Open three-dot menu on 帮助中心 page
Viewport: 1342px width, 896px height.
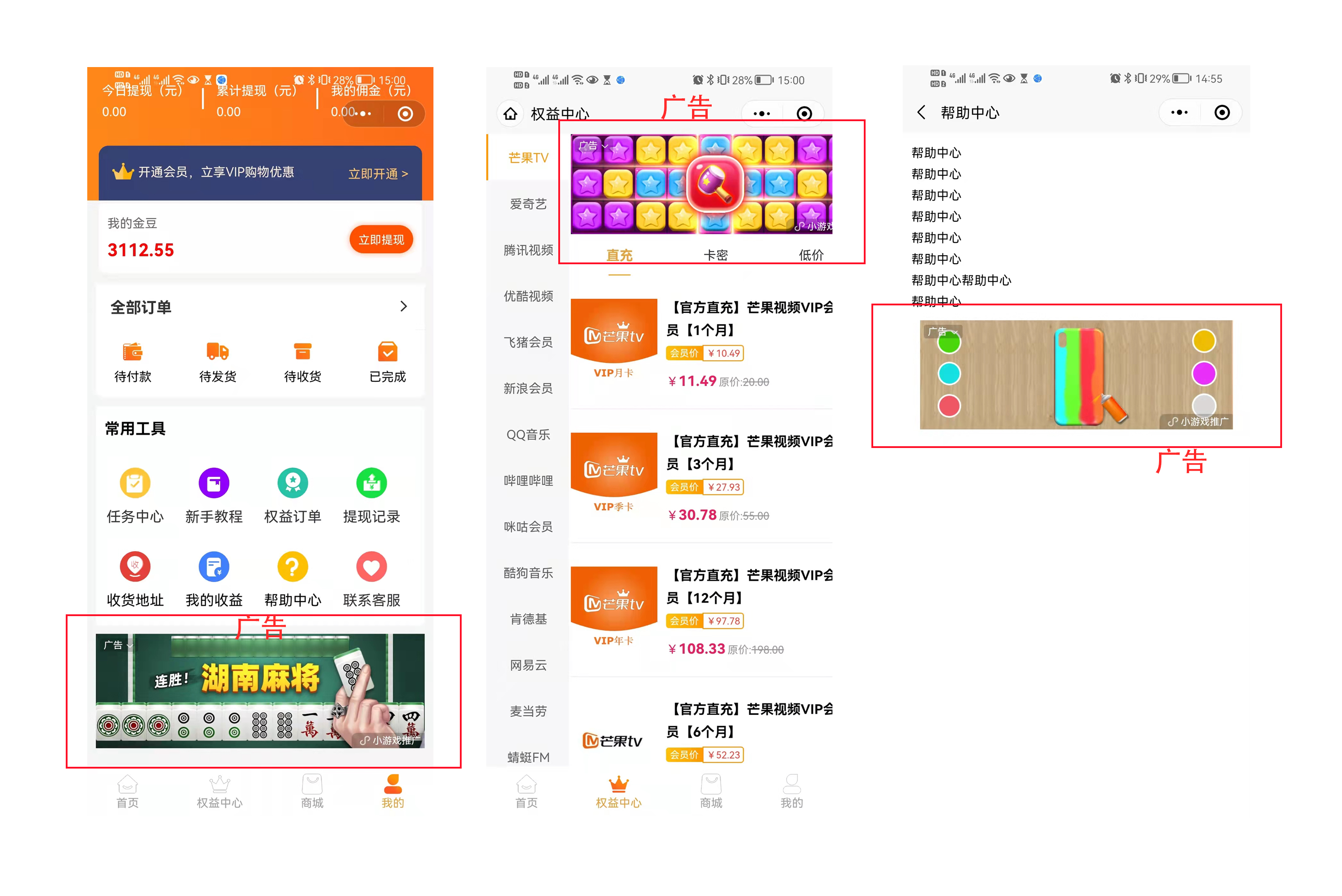pos(1180,113)
